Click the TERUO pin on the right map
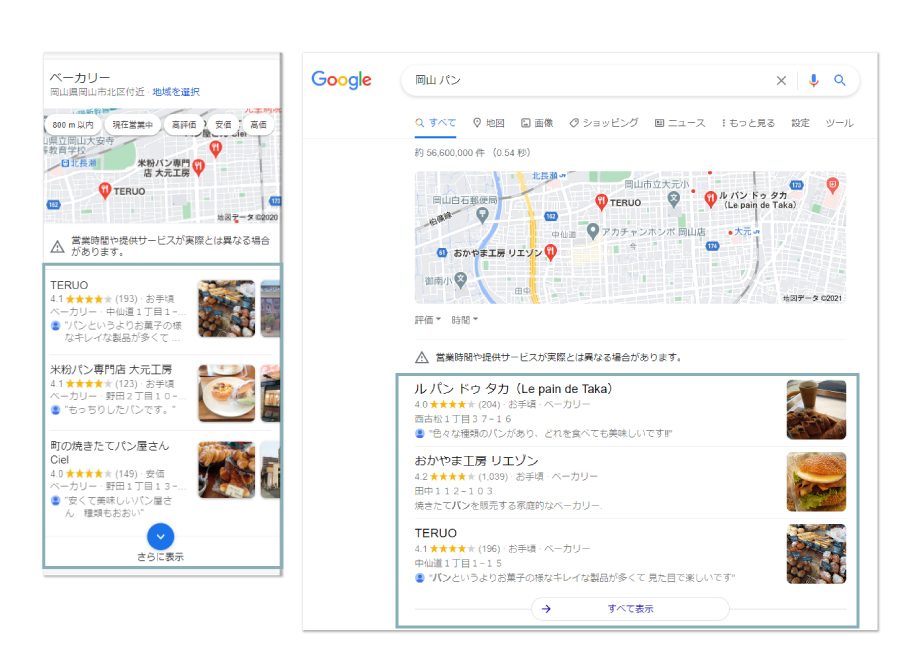 tap(600, 201)
